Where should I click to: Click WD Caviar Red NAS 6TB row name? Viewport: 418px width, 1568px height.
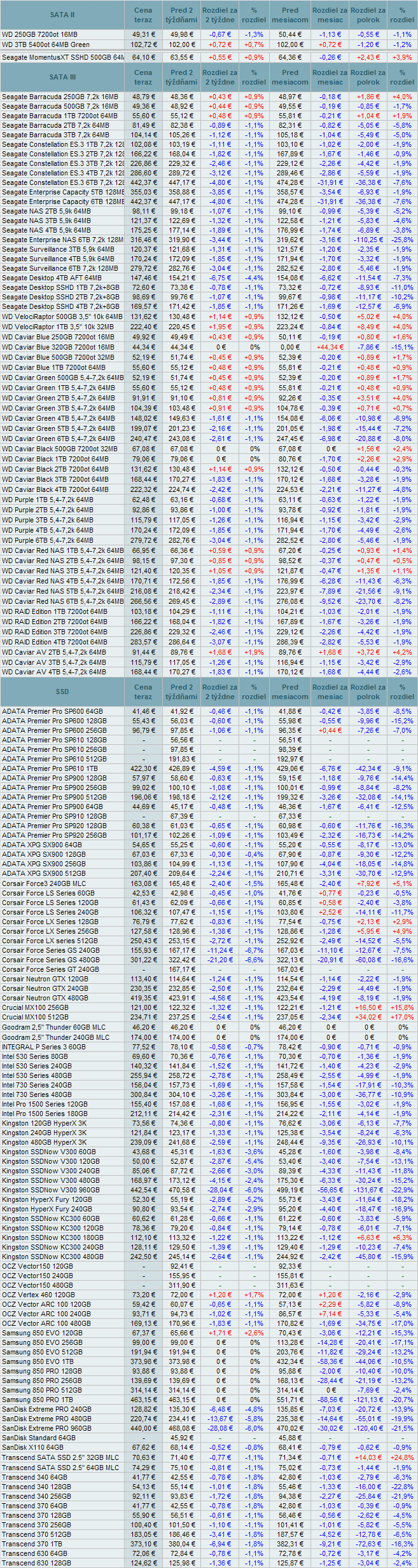(x=63, y=601)
